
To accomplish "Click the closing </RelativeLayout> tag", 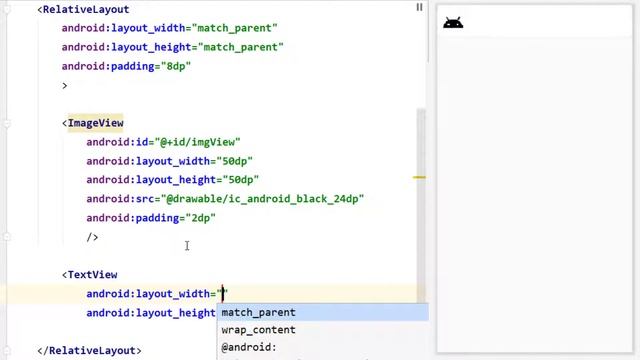I will 89,351.
